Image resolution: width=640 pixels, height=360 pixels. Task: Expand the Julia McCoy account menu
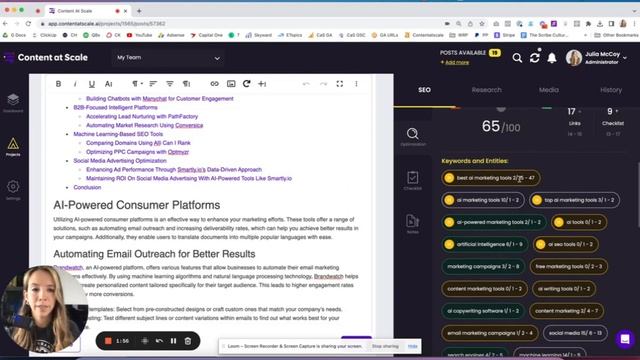click(x=596, y=58)
